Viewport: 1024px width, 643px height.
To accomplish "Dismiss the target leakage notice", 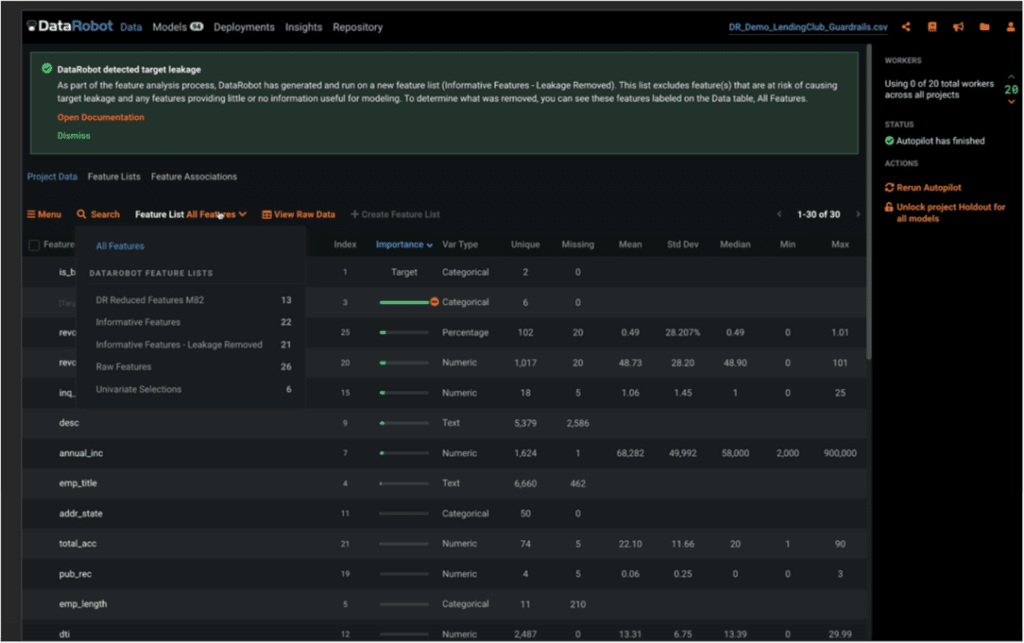I will tap(74, 135).
